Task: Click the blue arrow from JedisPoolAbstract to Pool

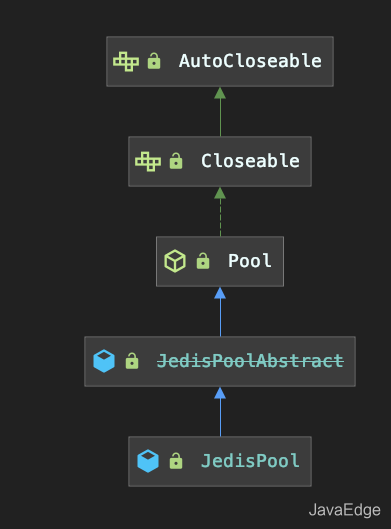Action: point(220,311)
